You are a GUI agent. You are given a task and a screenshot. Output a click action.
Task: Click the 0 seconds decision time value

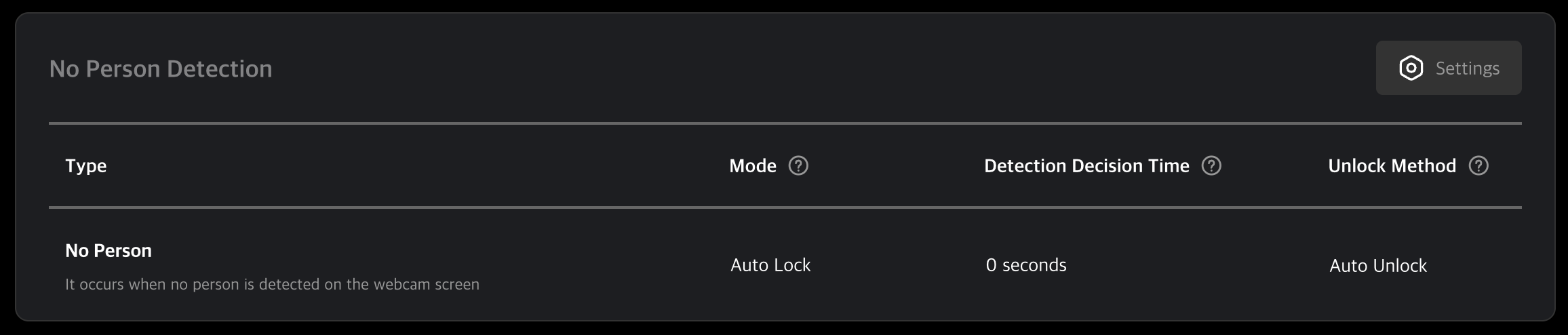click(1026, 265)
